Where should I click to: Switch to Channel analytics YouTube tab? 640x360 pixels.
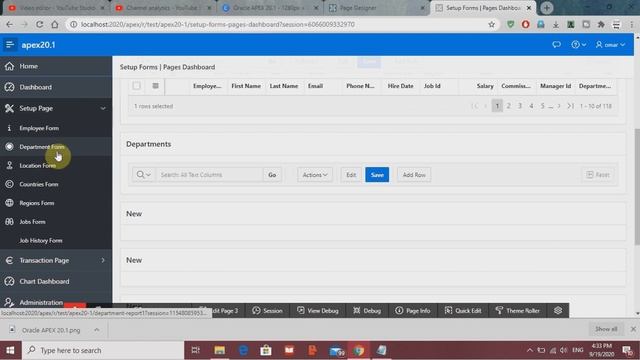(x=162, y=8)
